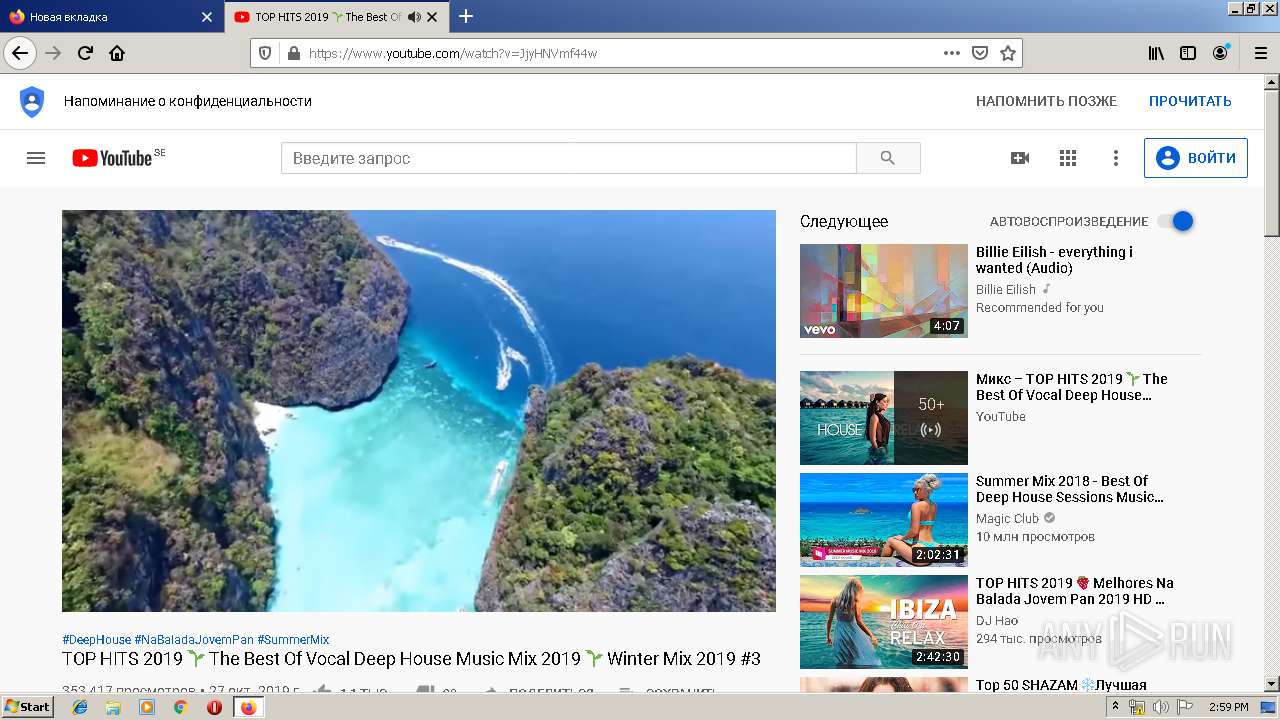Viewport: 1280px width, 720px height.
Task: Open the YouTube guide hamburger menu
Action: pos(36,158)
